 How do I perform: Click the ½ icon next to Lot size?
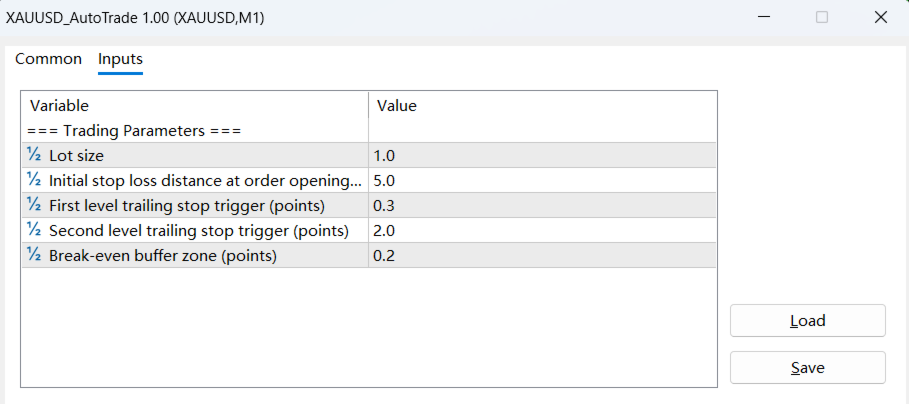tap(34, 155)
